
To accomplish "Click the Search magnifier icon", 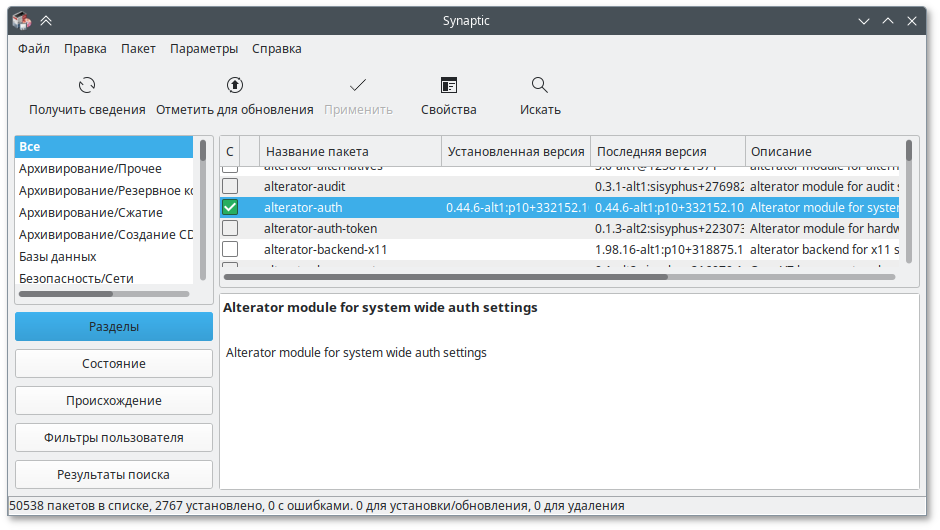I will click(x=540, y=86).
